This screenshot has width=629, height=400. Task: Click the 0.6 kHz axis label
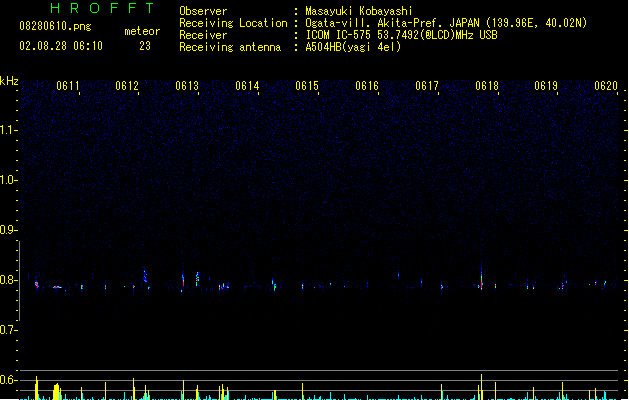coord(8,380)
